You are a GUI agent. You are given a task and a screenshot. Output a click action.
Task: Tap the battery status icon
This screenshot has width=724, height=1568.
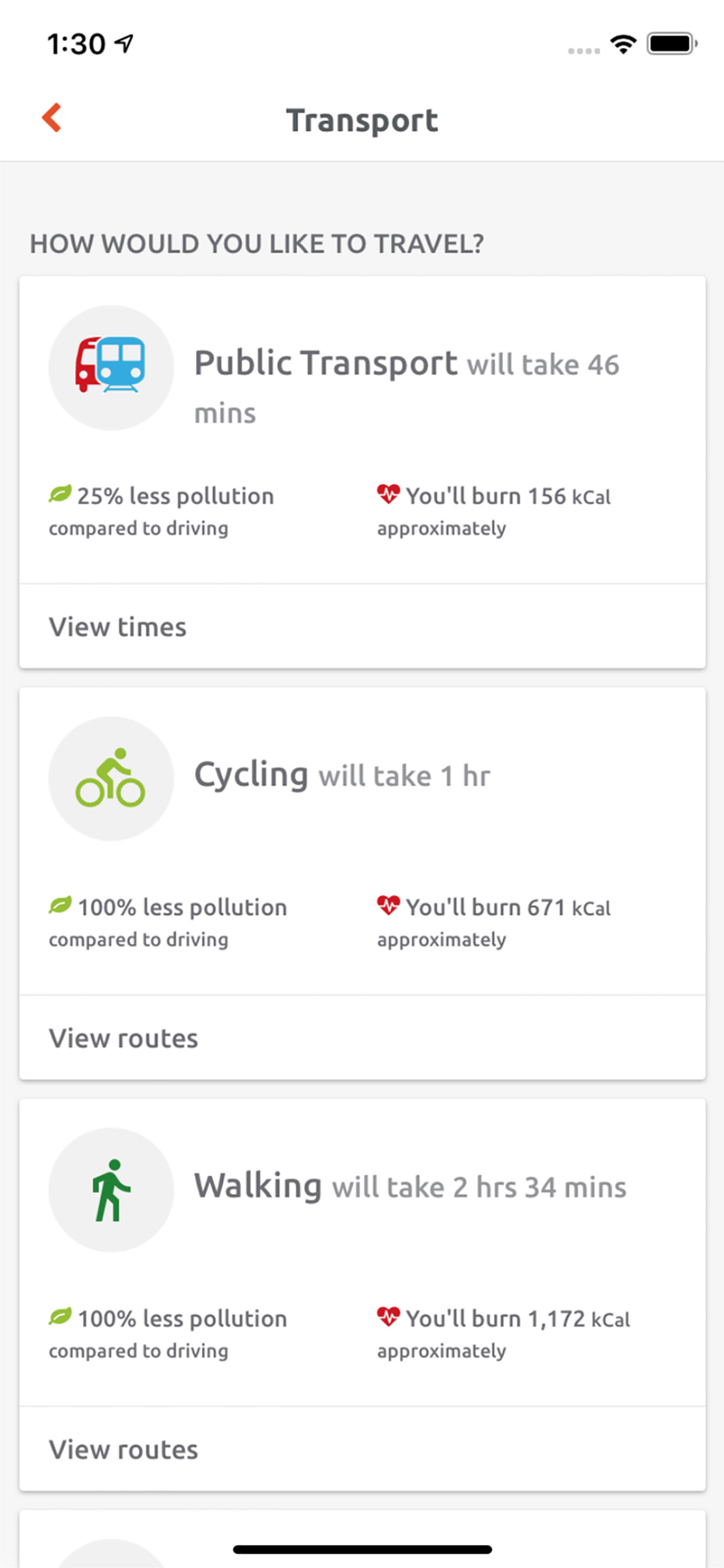click(672, 44)
